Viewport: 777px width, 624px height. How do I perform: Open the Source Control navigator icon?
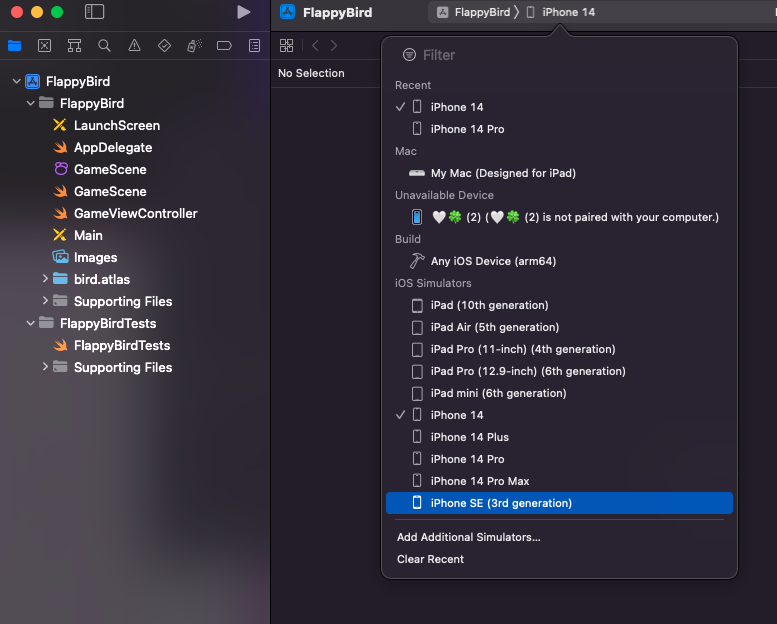[x=44, y=46]
